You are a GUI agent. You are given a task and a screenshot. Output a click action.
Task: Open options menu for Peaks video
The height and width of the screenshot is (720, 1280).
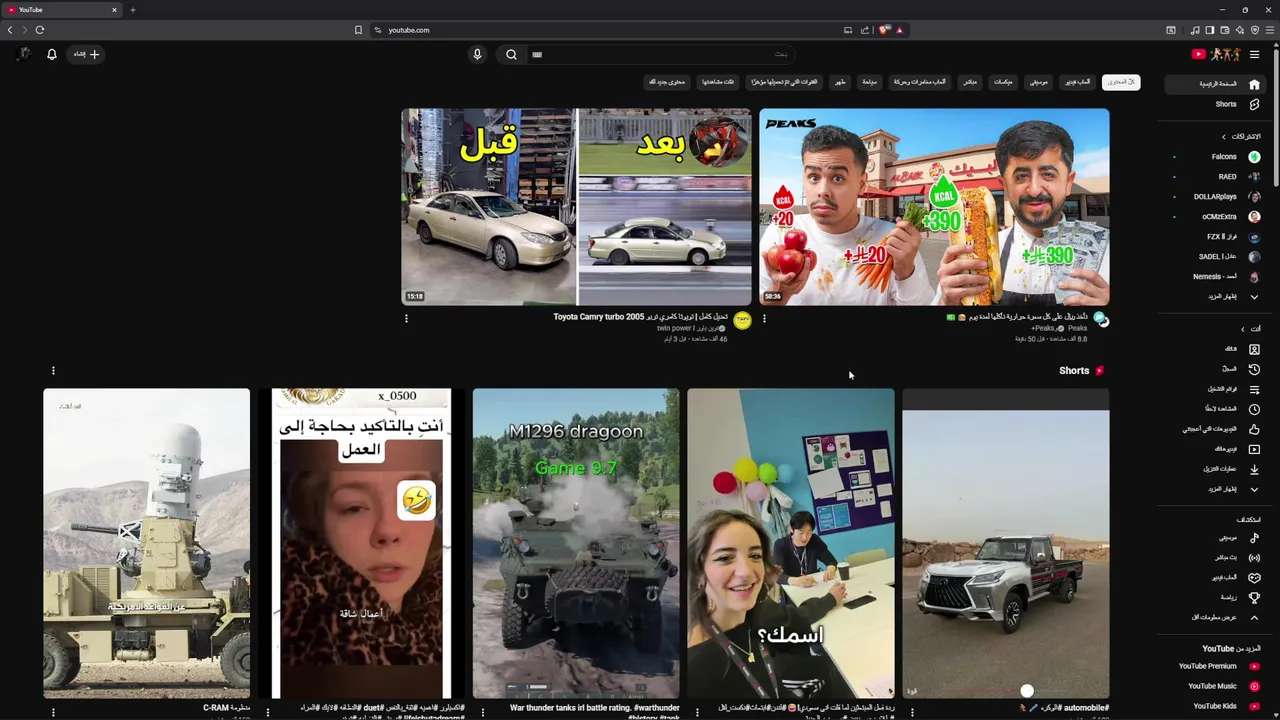(x=764, y=319)
